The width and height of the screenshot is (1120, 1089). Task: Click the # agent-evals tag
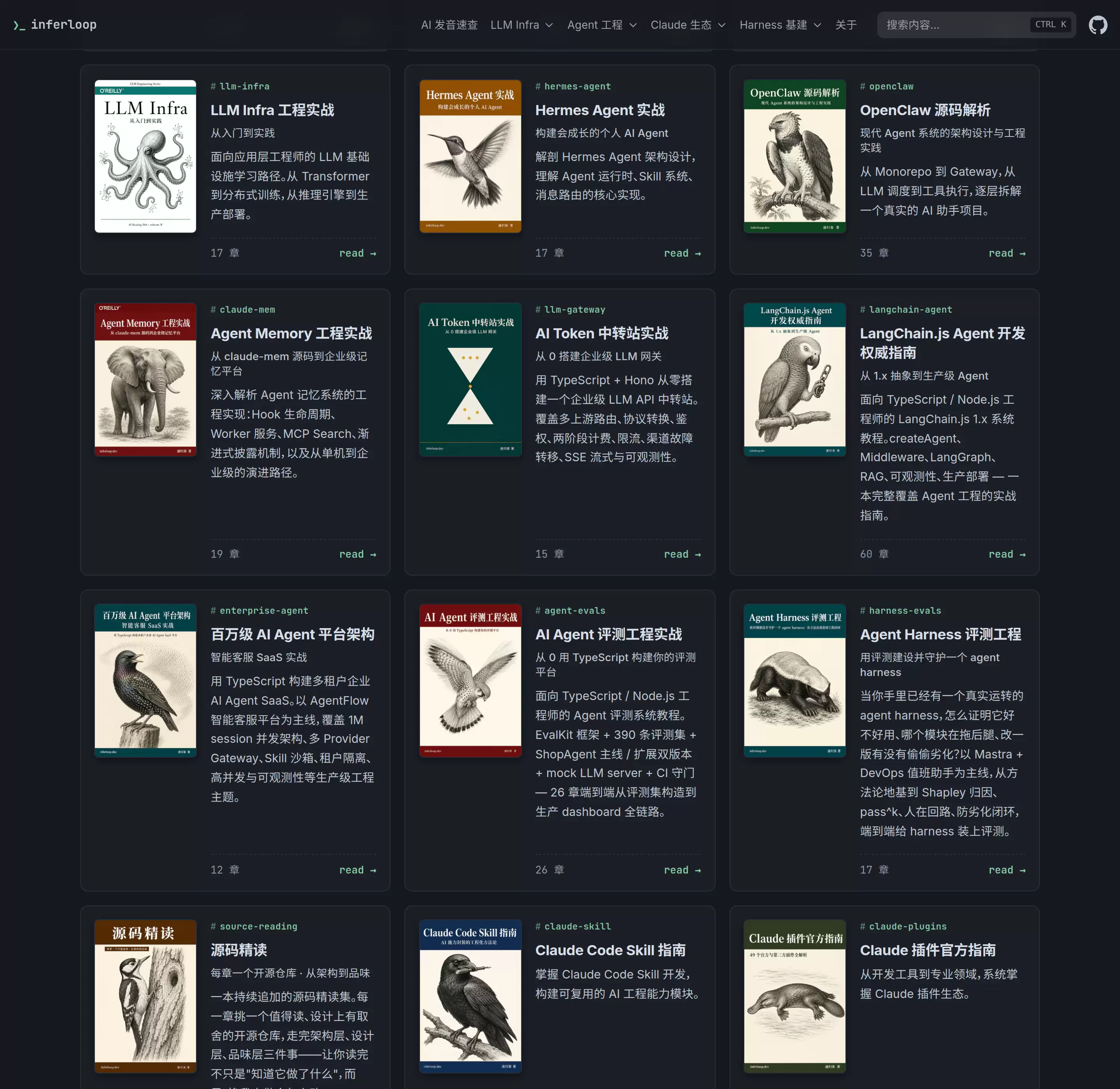click(570, 611)
